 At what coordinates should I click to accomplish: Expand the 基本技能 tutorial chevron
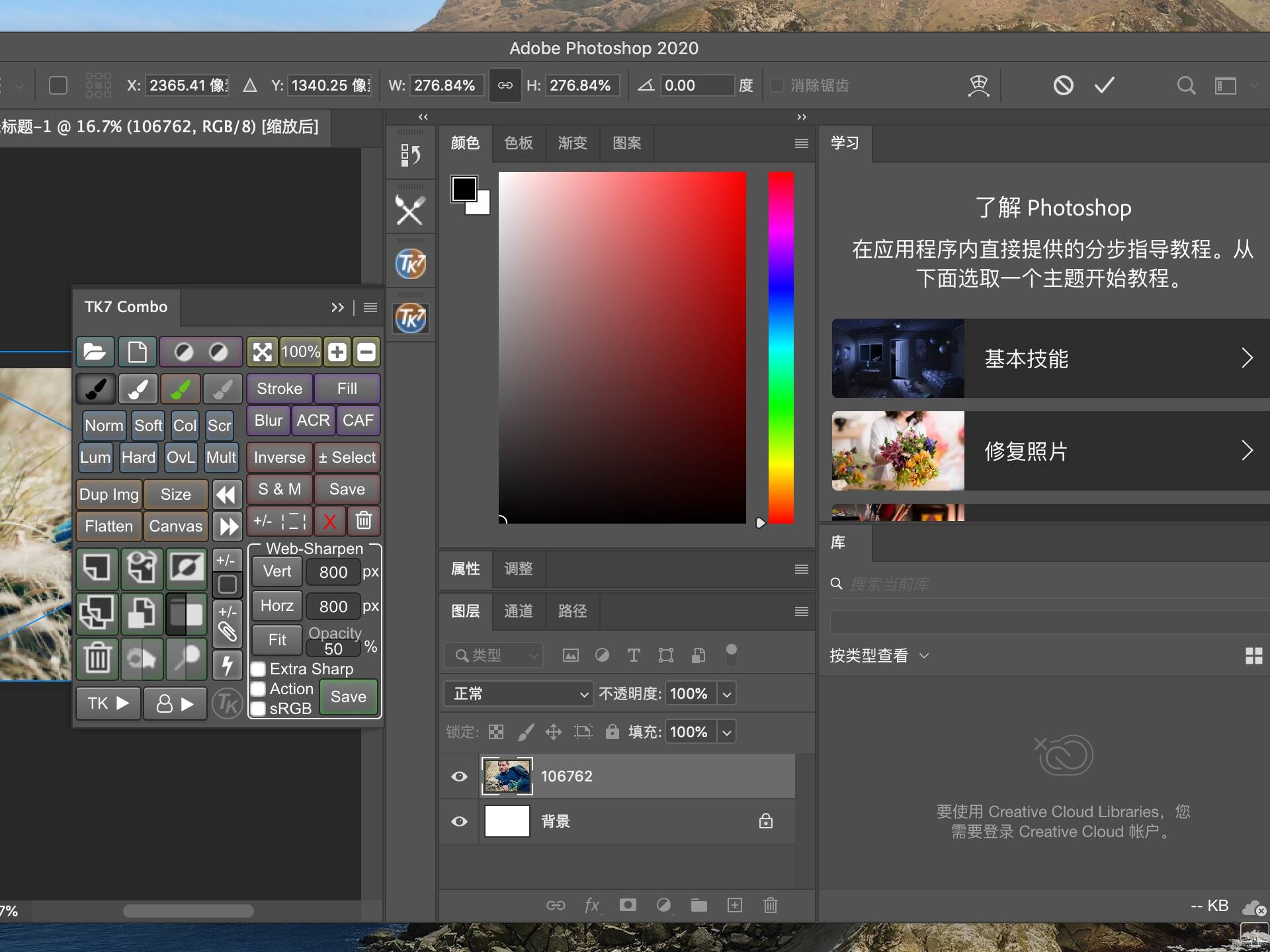1248,358
